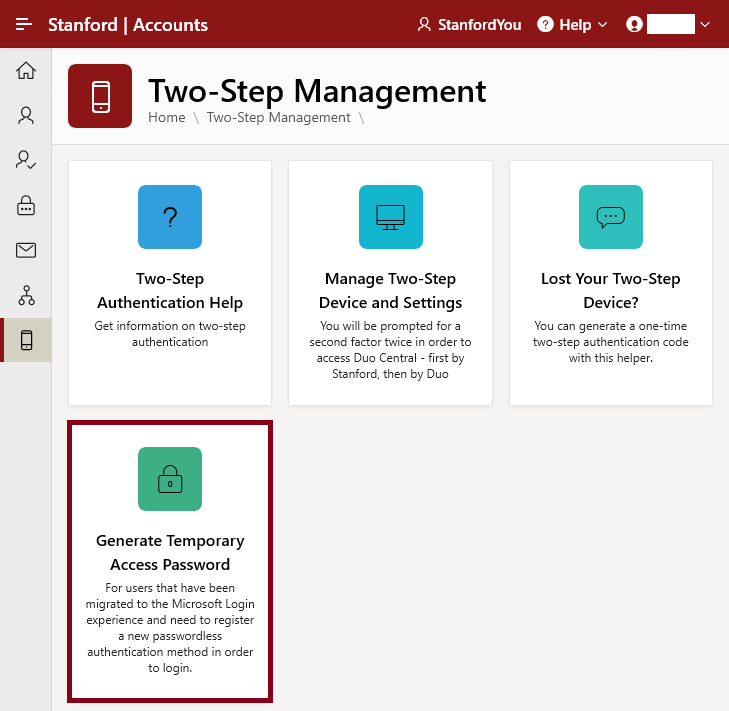
Task: Click the StanfordYou person icon
Action: point(424,24)
